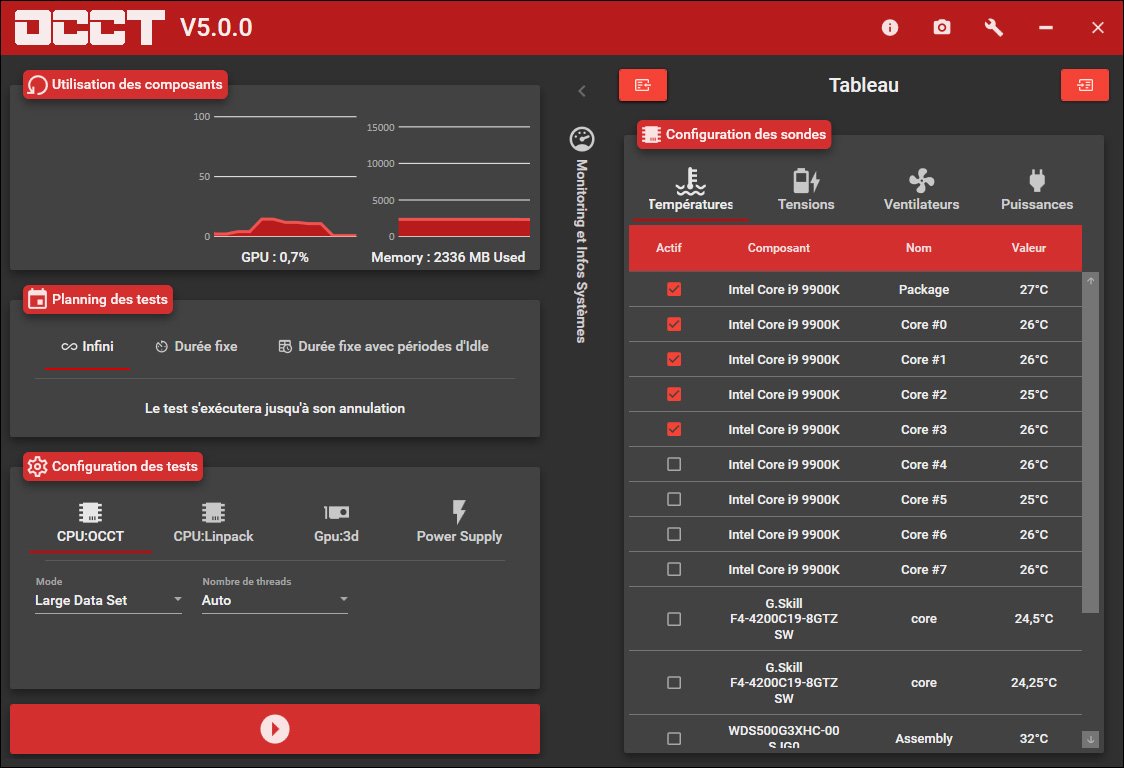Open the Ventilateurs tab

921,191
